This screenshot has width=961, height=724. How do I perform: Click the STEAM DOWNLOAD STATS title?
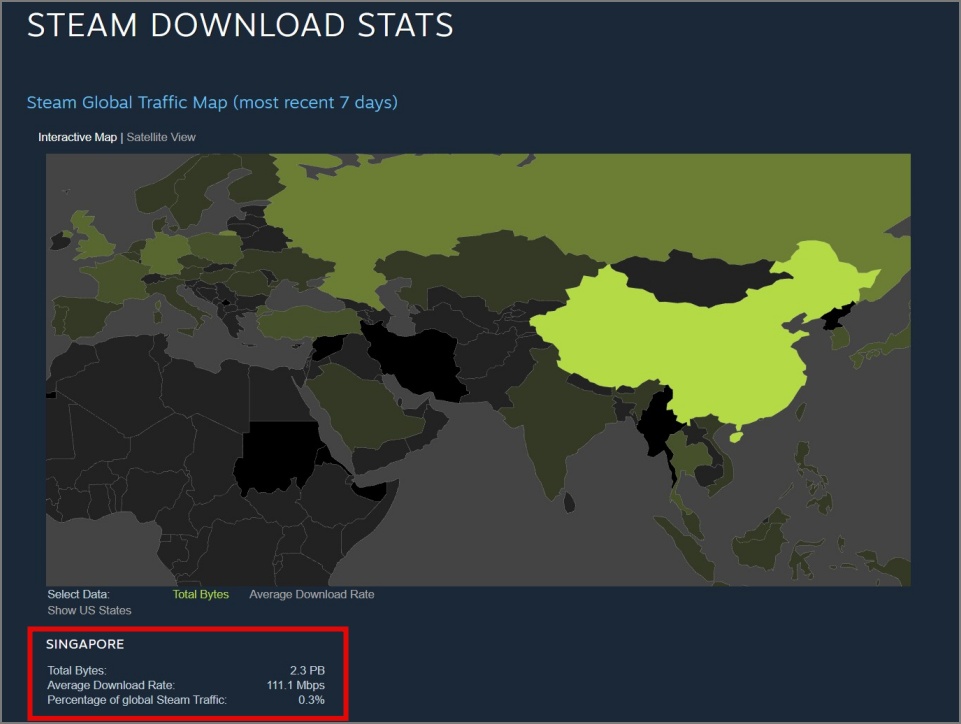pos(240,25)
